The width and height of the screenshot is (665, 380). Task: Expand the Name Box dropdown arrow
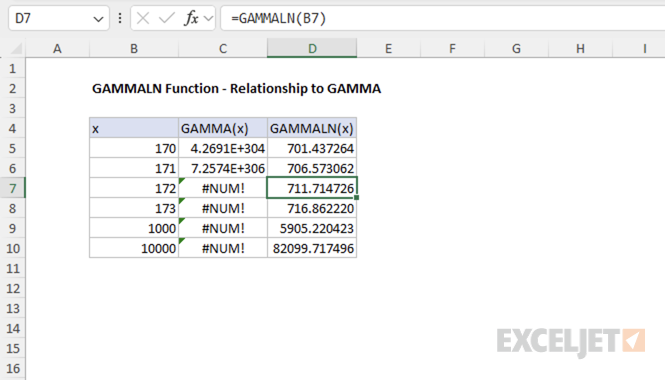tap(98, 19)
